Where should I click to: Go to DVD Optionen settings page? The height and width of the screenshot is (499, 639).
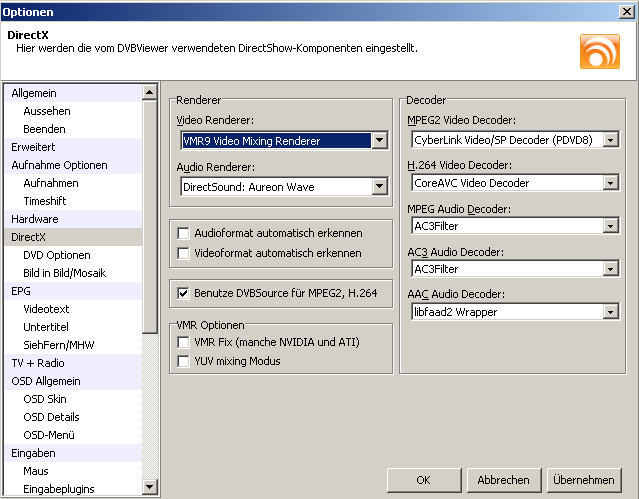pyautogui.click(x=57, y=255)
